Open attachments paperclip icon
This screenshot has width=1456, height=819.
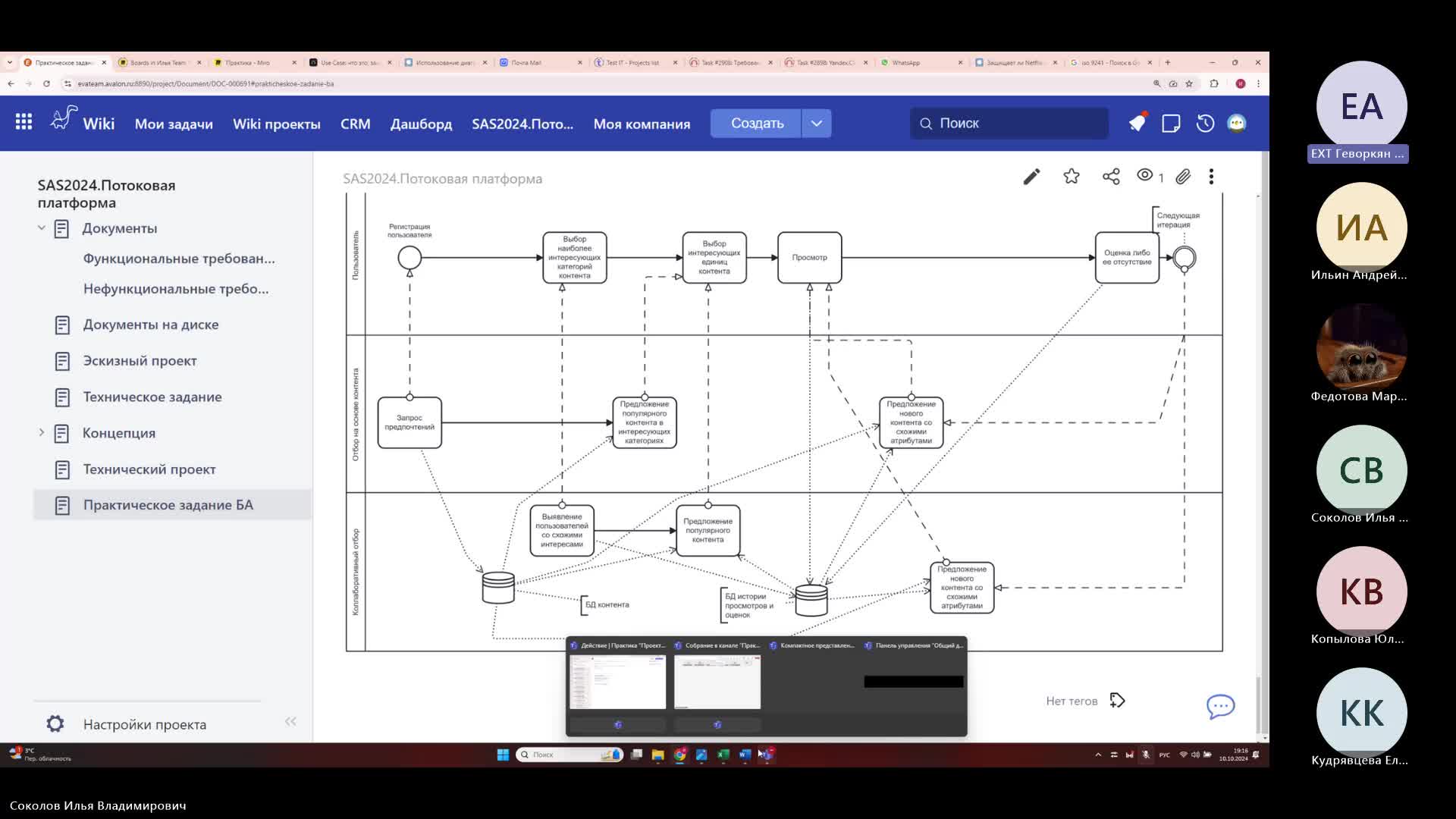click(1183, 177)
